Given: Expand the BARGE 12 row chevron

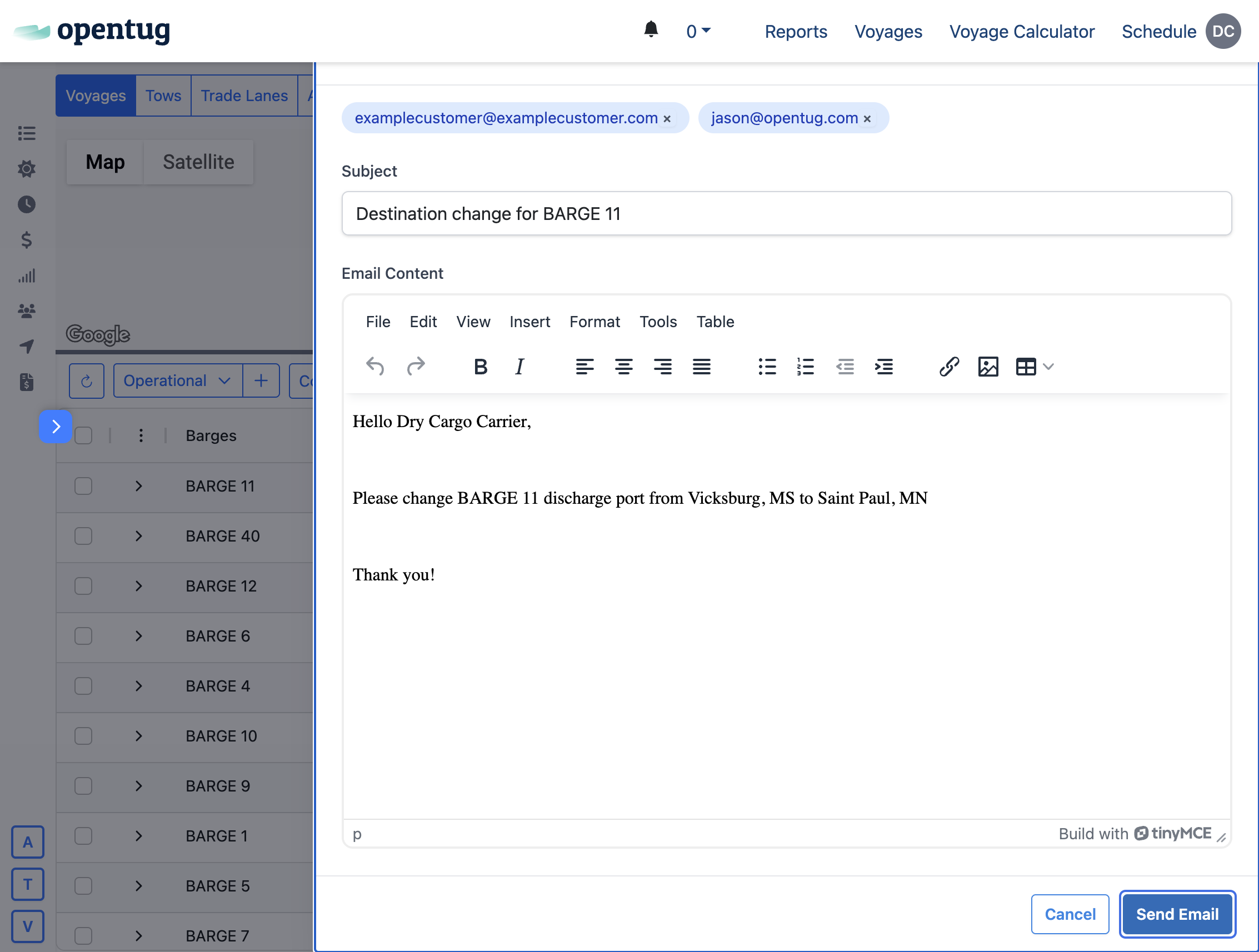Looking at the screenshot, I should (138, 586).
